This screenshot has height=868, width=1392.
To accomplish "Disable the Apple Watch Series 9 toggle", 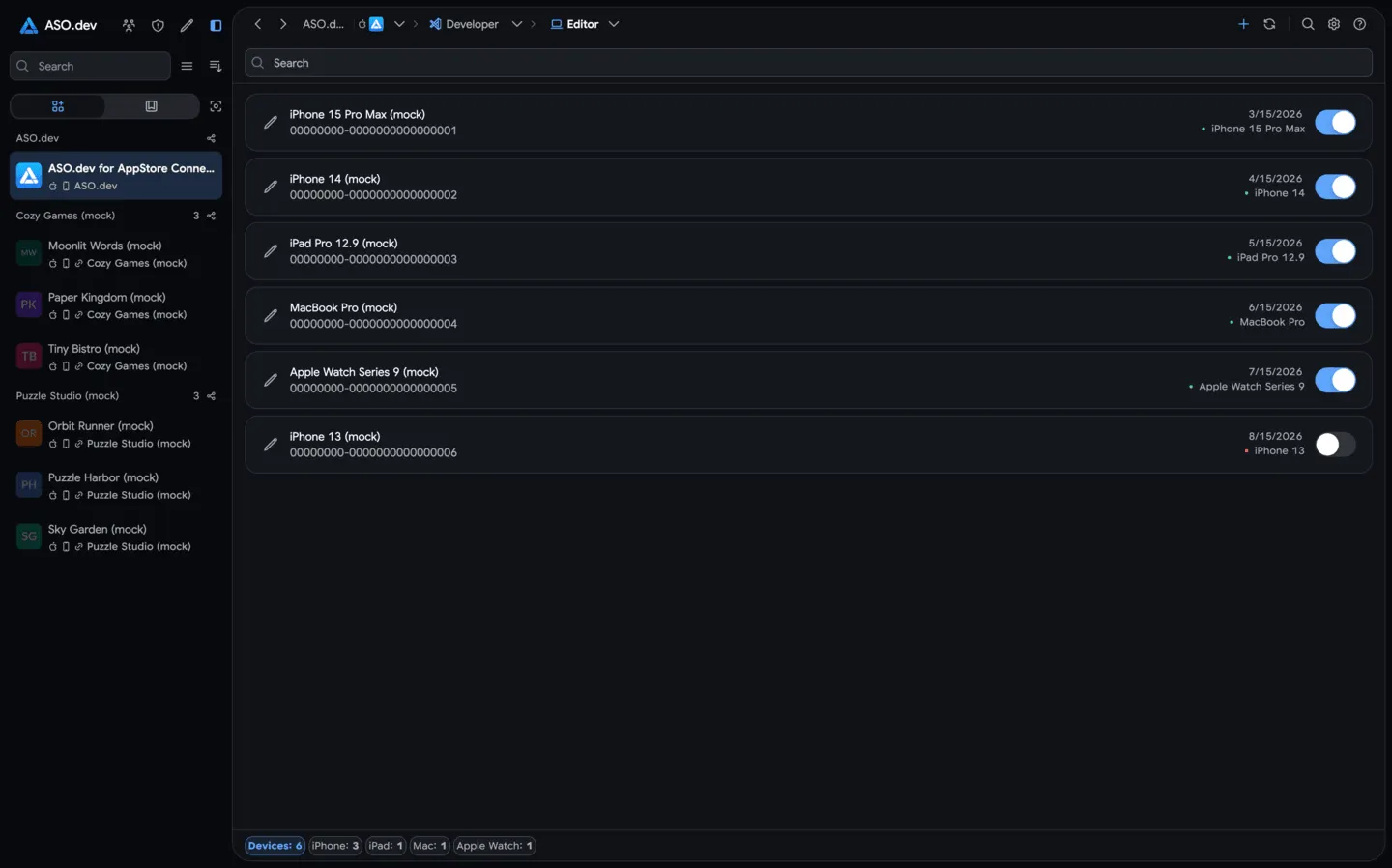I will pyautogui.click(x=1335, y=380).
